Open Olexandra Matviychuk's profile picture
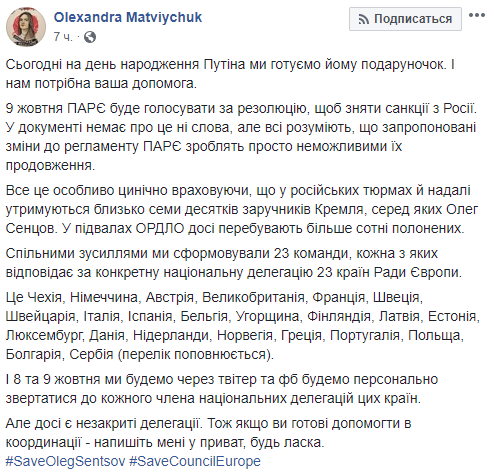Screen dimensions: 494x474 pos(26,27)
